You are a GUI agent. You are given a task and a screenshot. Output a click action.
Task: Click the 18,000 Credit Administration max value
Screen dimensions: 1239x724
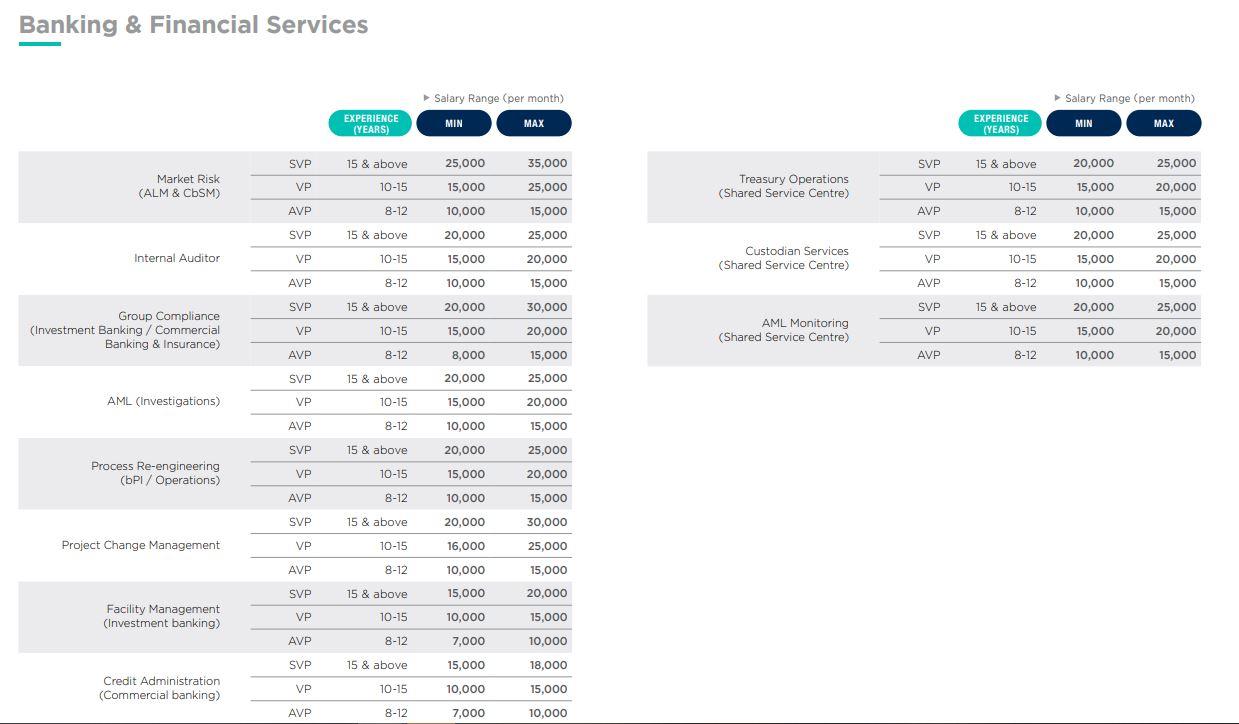pyautogui.click(x=547, y=665)
